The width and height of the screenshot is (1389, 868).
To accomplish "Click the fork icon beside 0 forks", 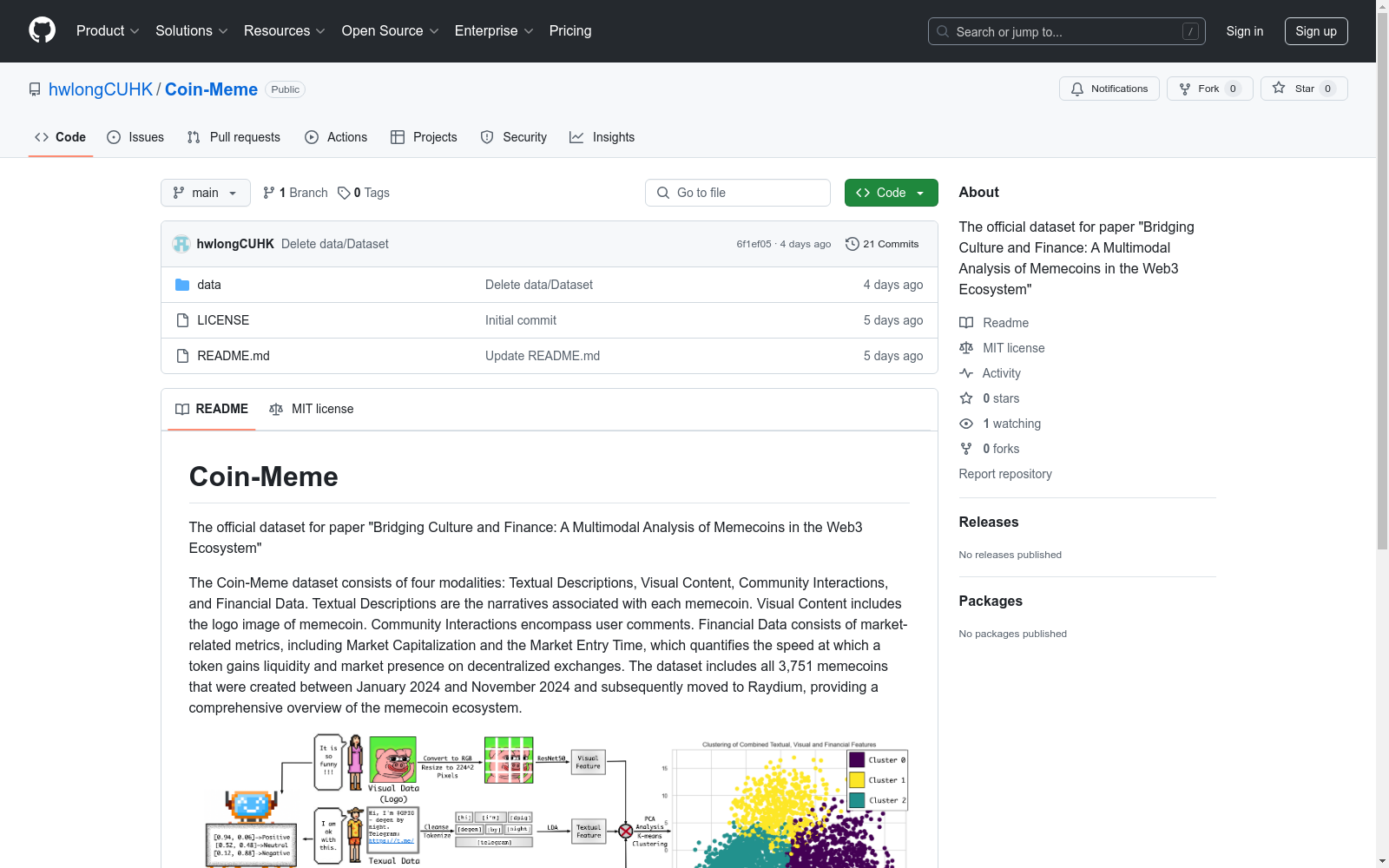I will [966, 449].
